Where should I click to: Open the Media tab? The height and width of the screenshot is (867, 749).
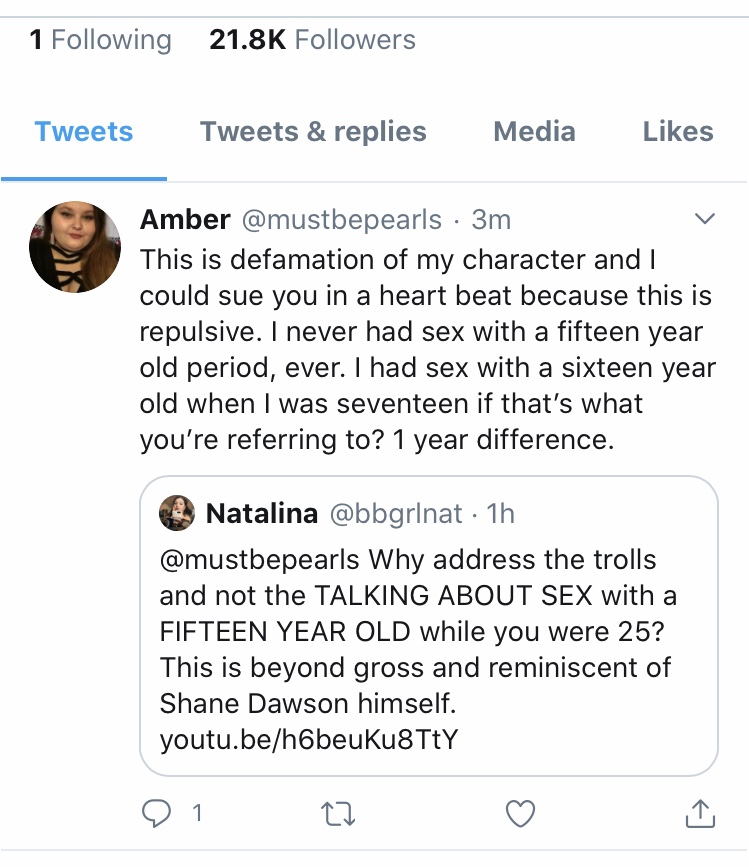point(534,132)
